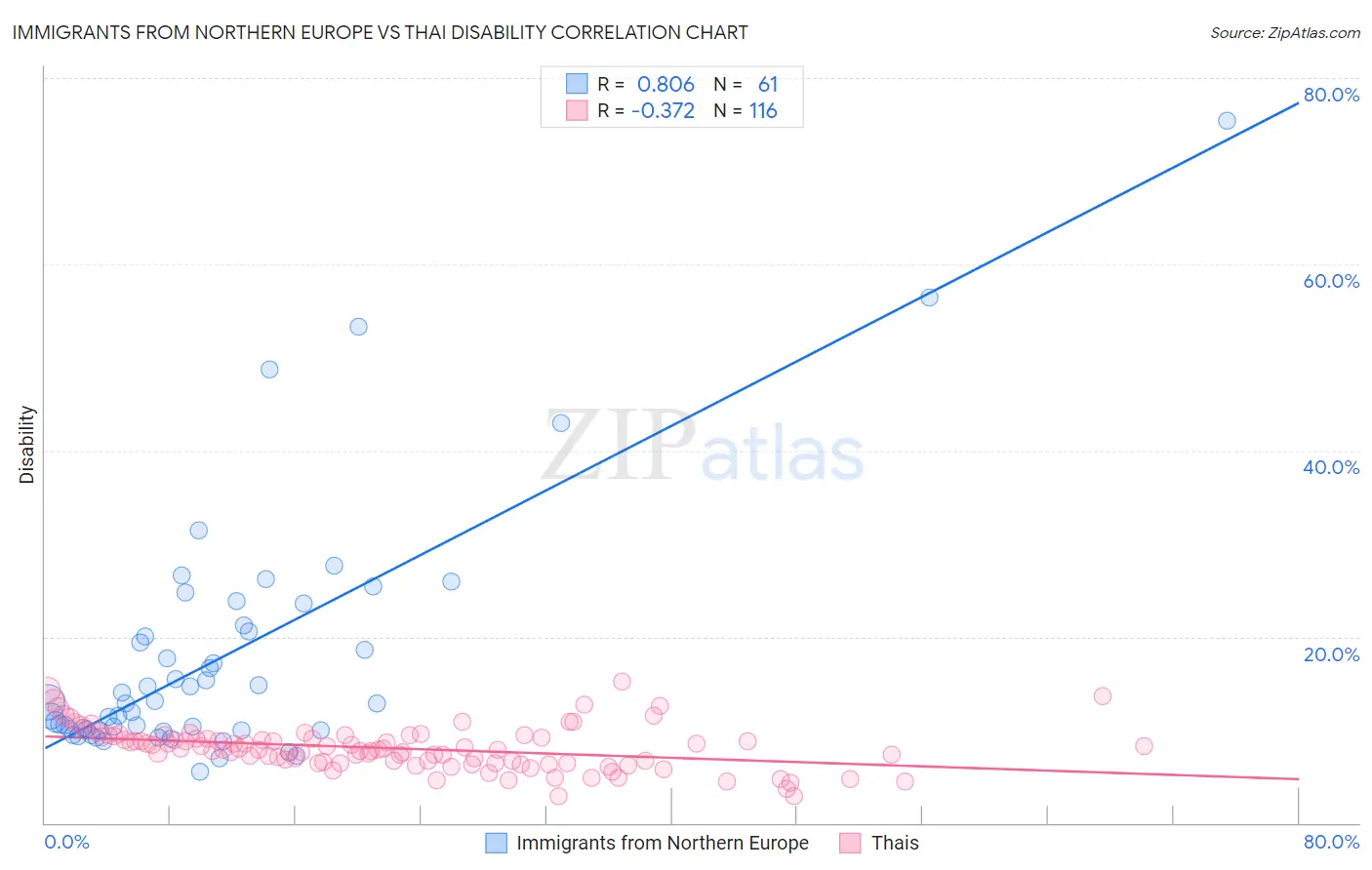Click the Disability y-axis label

(x=27, y=445)
